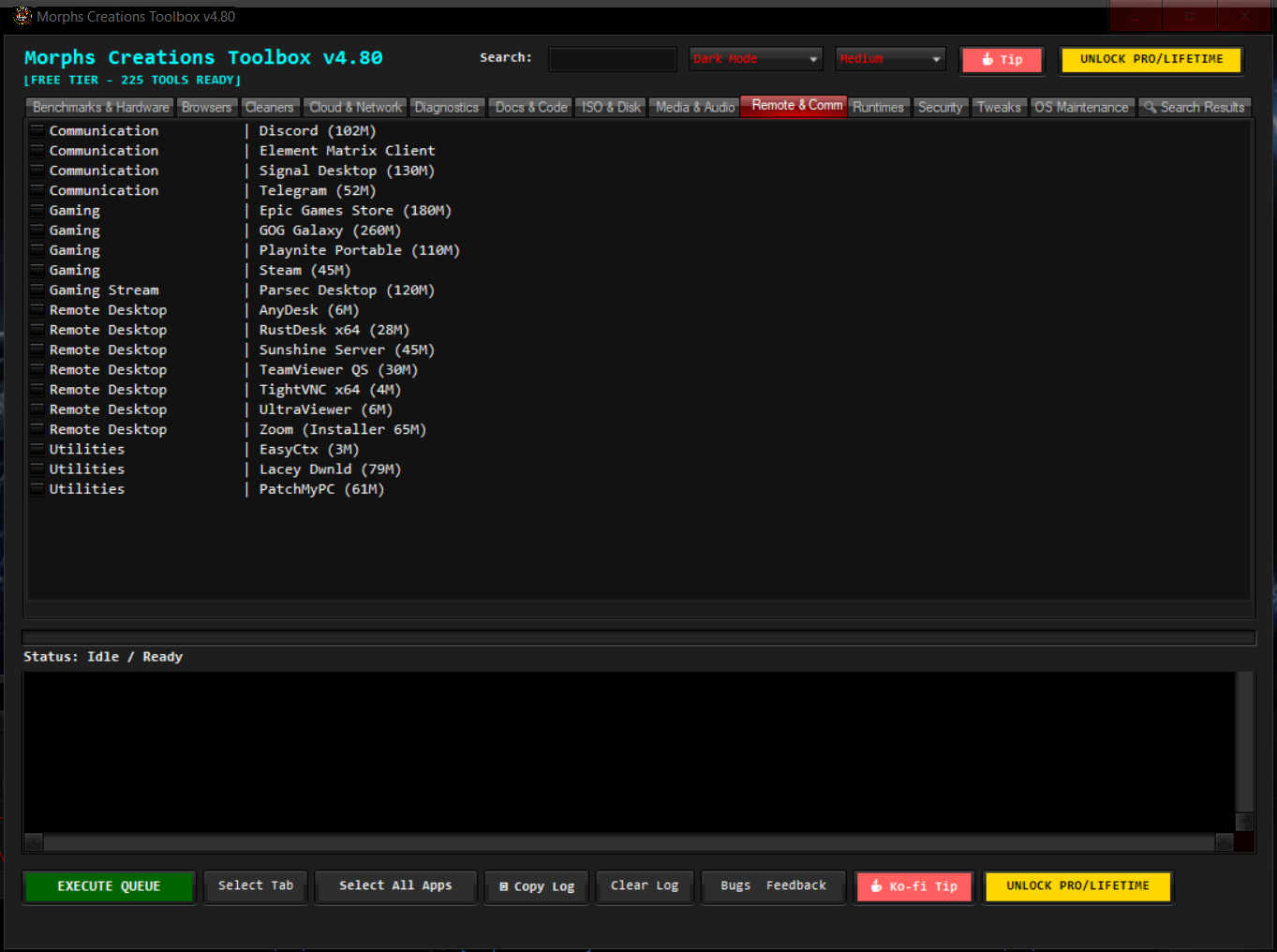
Task: Click the bottom UNLOCK PRO/LIFETIME button
Action: click(x=1077, y=886)
